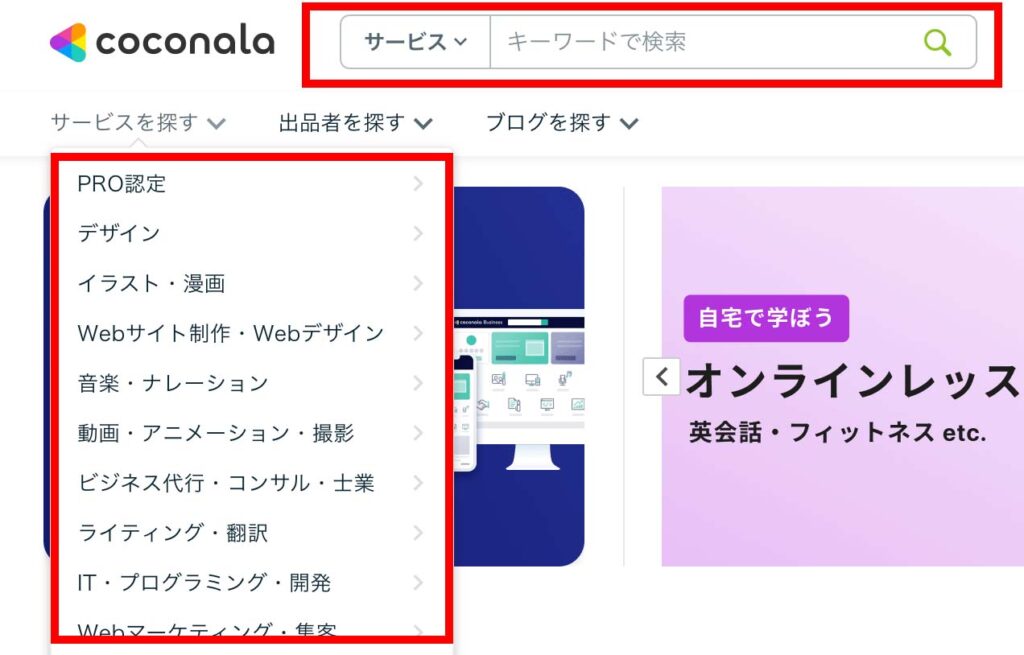Collapse the サービスを探す menu
The image size is (1024, 655).
pos(138,122)
